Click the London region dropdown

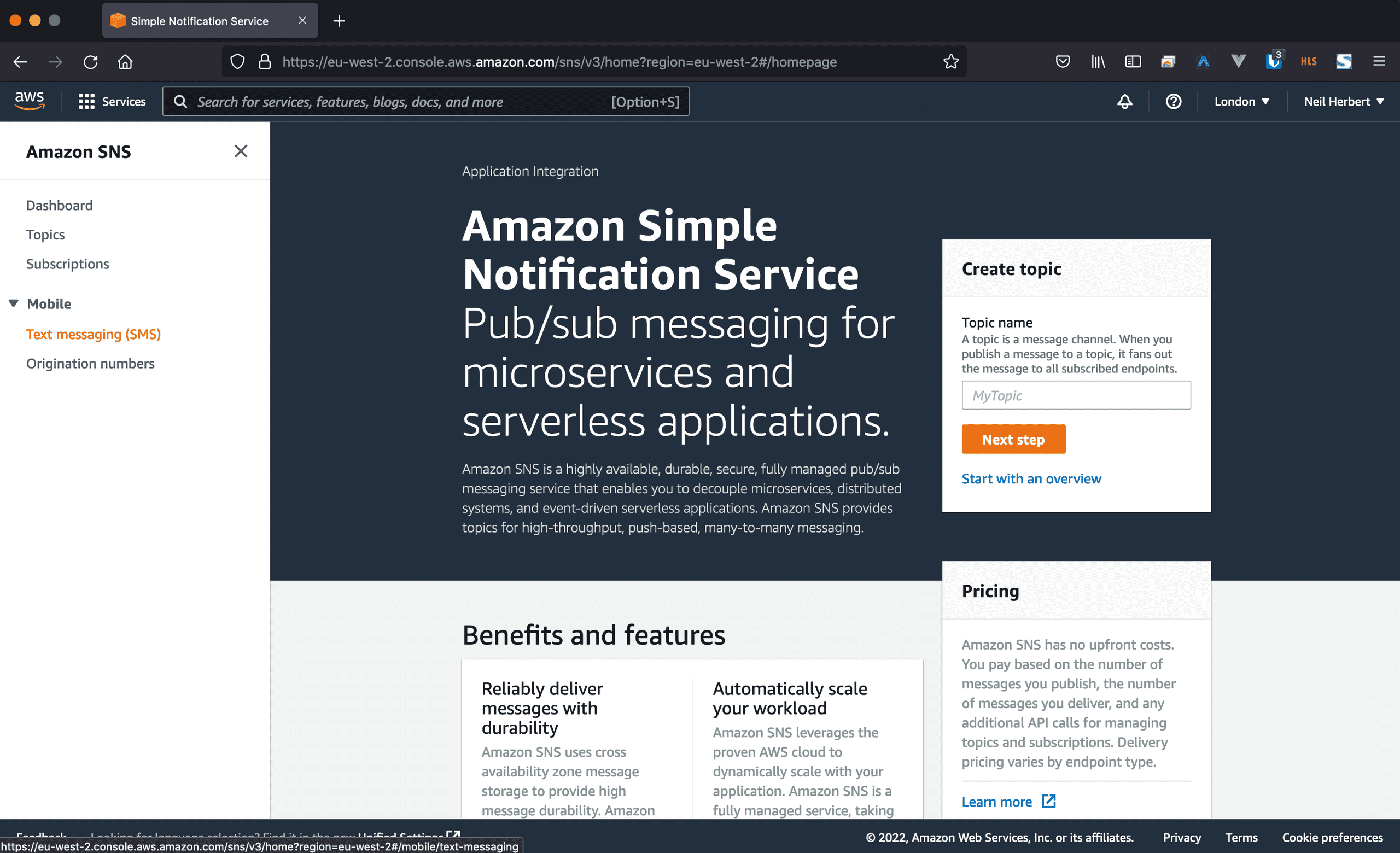pos(1239,101)
